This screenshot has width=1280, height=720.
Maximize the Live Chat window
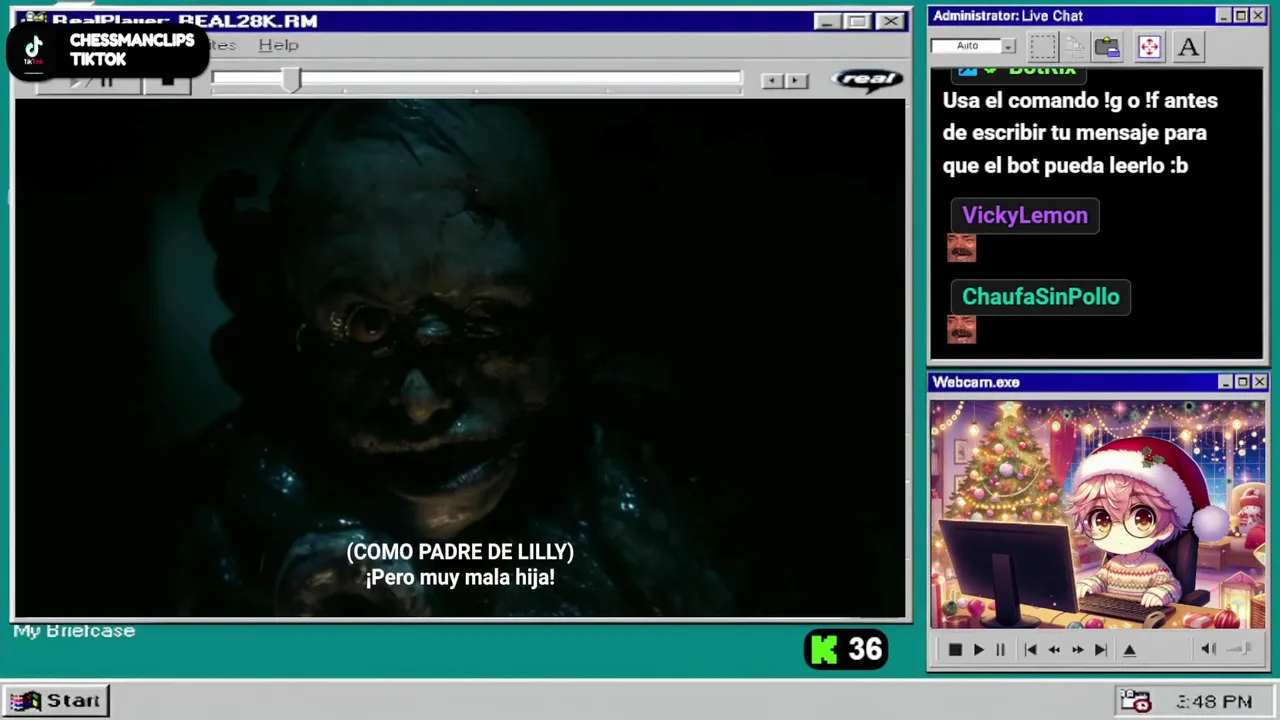pyautogui.click(x=1241, y=16)
